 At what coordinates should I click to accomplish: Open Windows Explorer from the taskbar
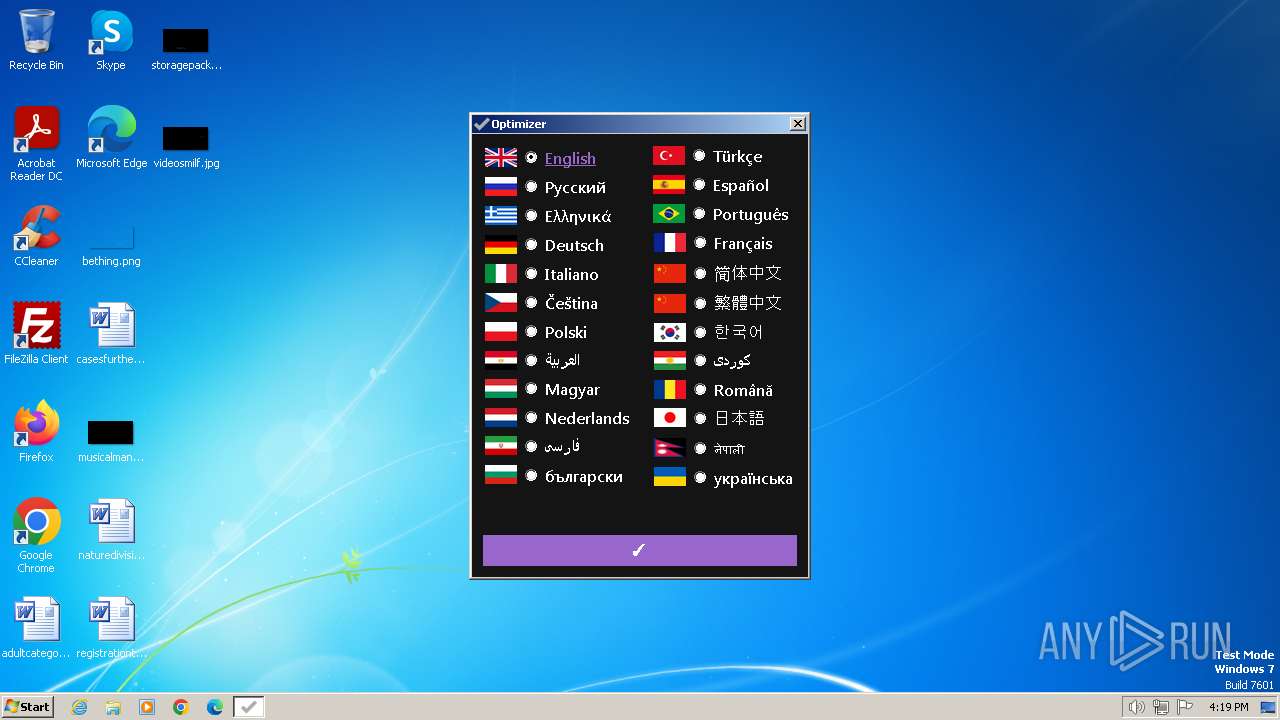click(113, 707)
